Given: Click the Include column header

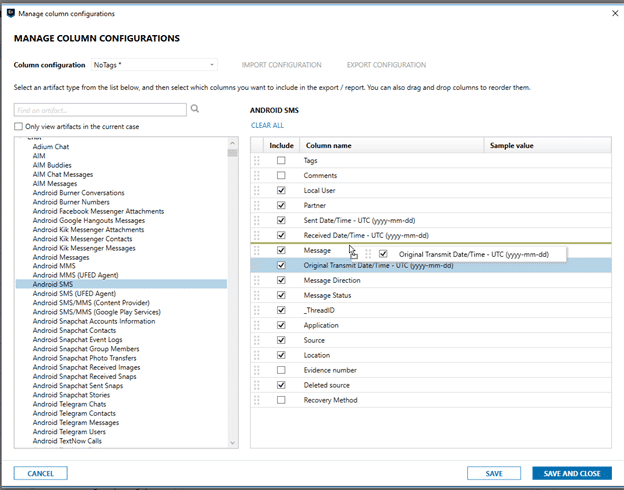Looking at the screenshot, I should point(281,145).
